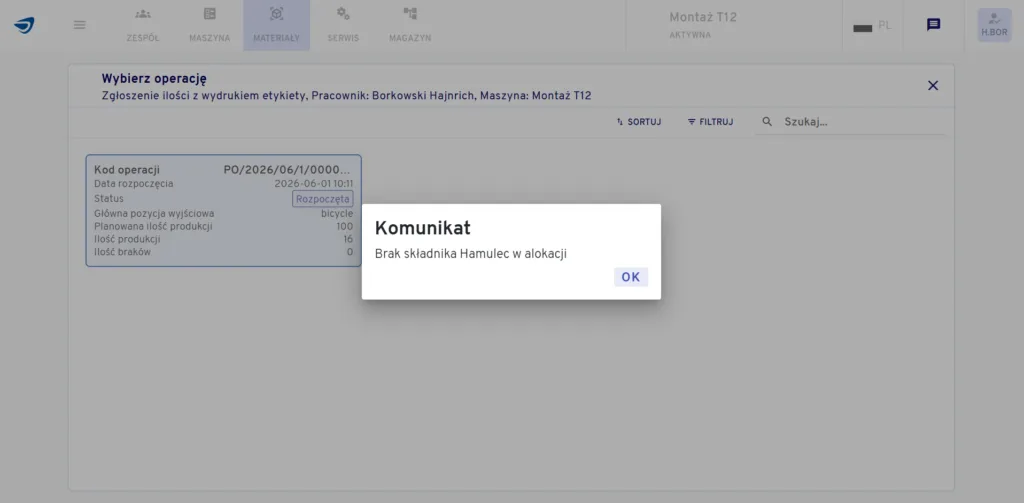Click the Sortuj button
Viewport: 1024px width, 503px height.
point(639,122)
